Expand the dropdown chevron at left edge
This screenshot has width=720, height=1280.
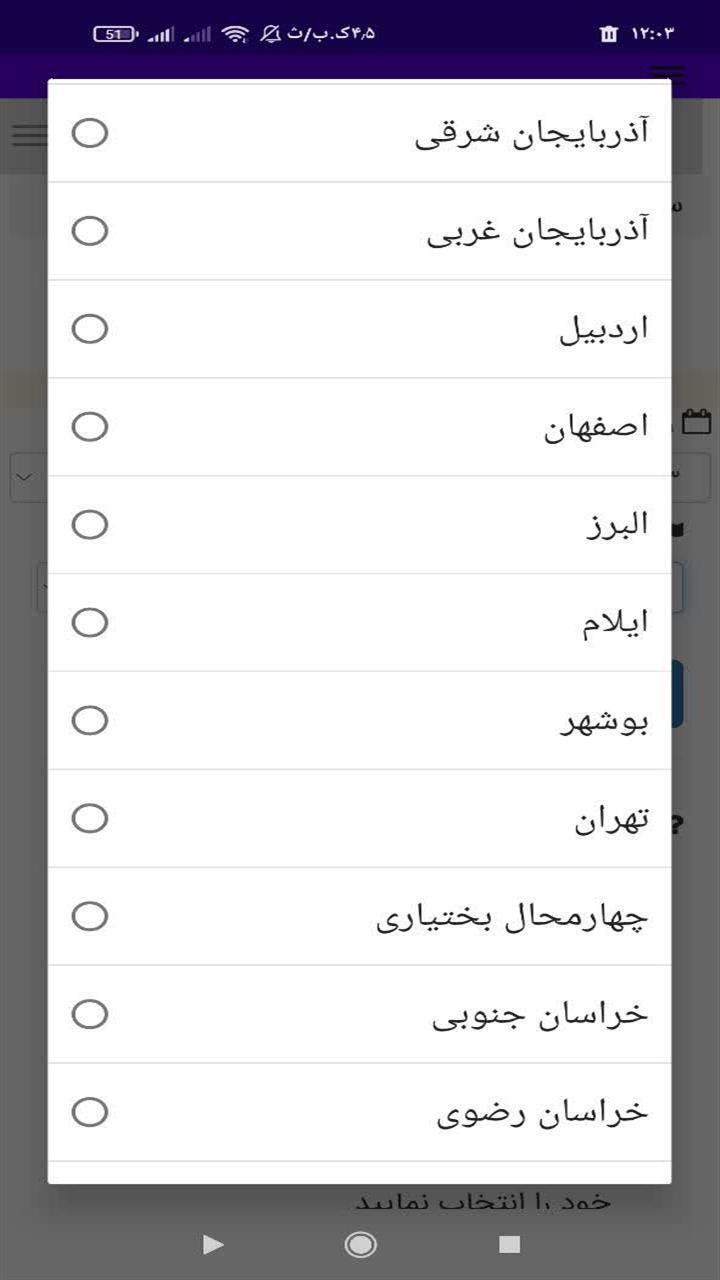25,478
